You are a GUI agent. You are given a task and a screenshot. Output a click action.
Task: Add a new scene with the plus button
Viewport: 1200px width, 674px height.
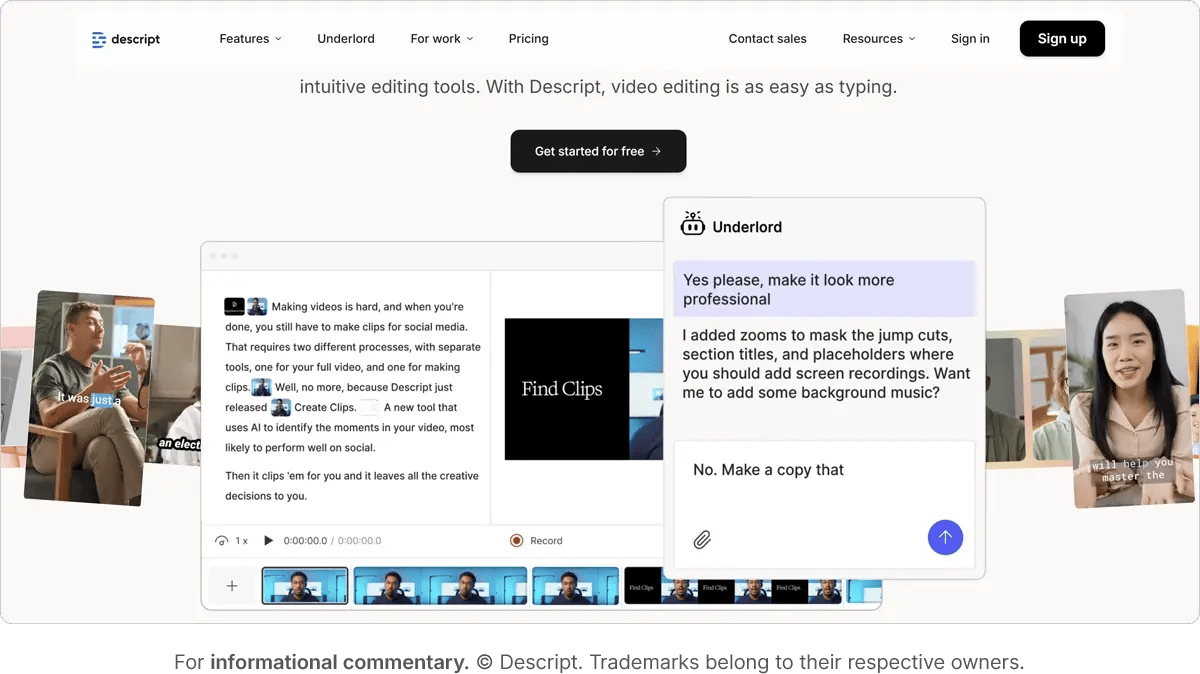click(231, 585)
